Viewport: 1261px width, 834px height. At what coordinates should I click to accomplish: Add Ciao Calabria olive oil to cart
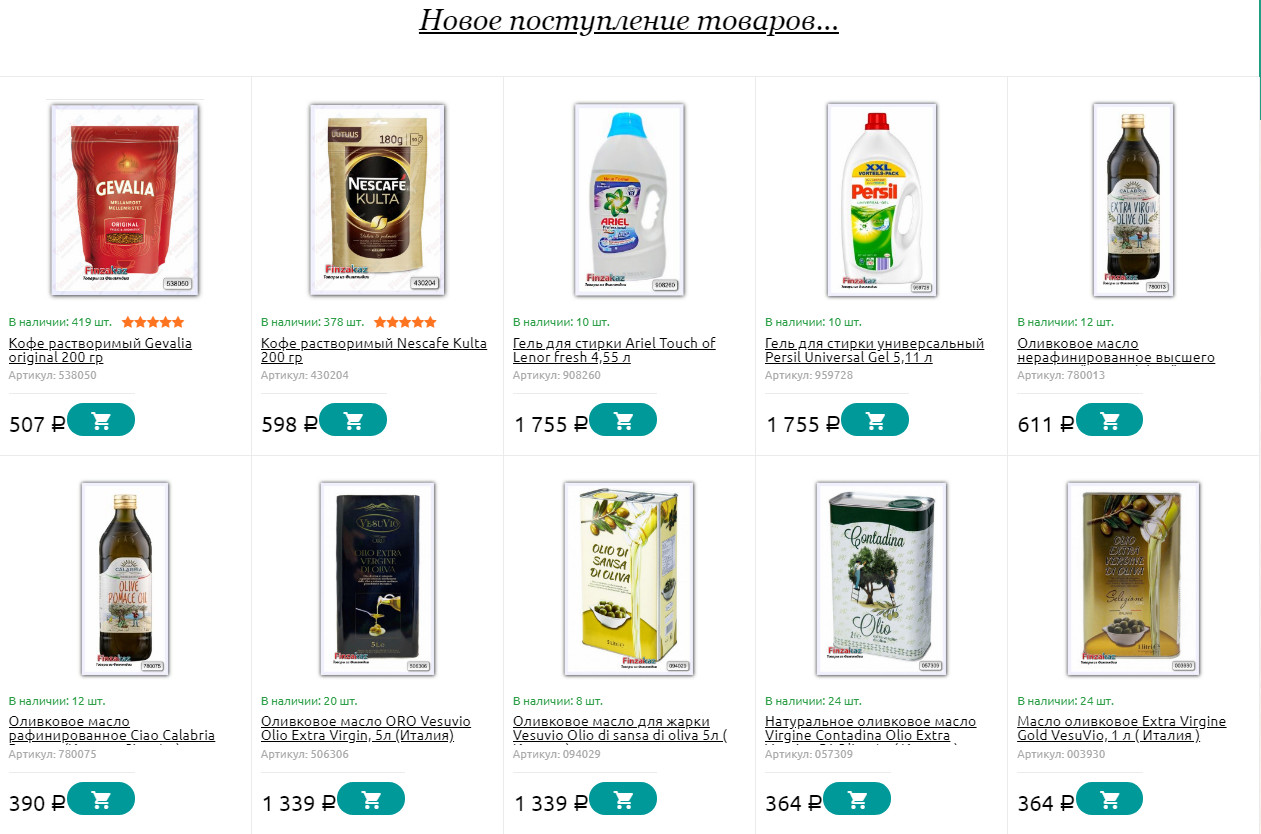coord(101,799)
